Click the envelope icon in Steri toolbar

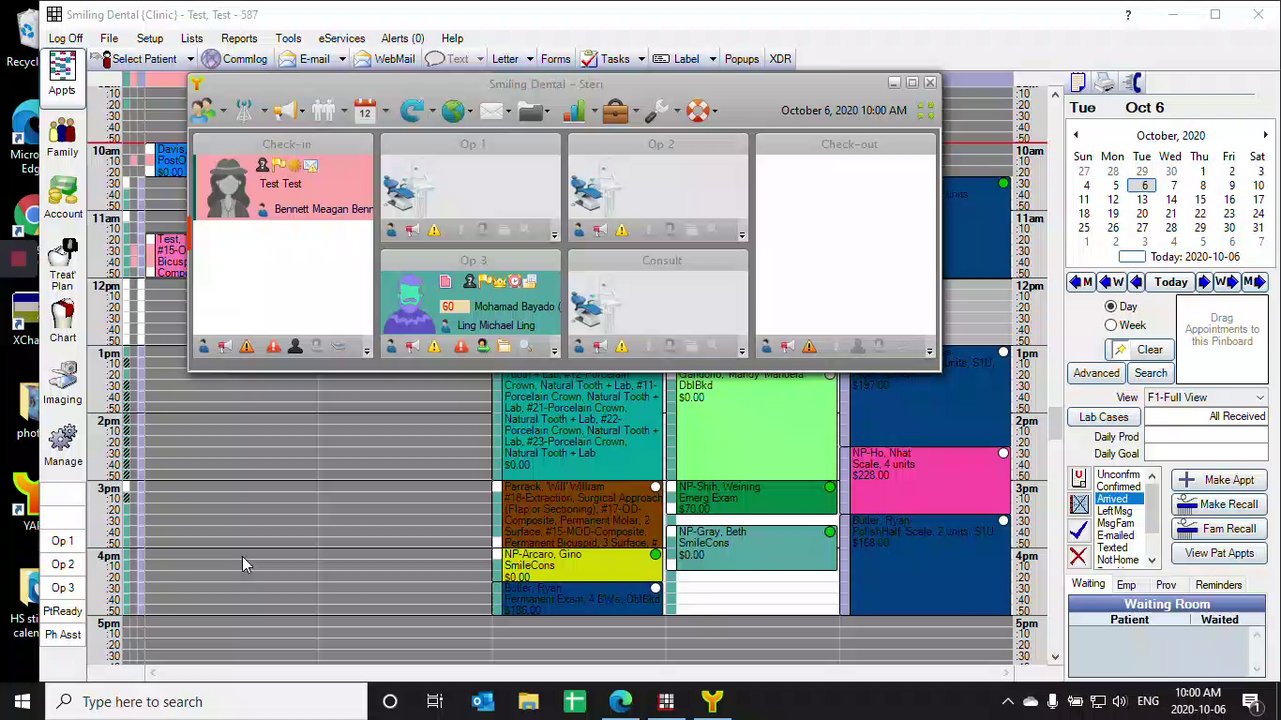click(x=491, y=111)
